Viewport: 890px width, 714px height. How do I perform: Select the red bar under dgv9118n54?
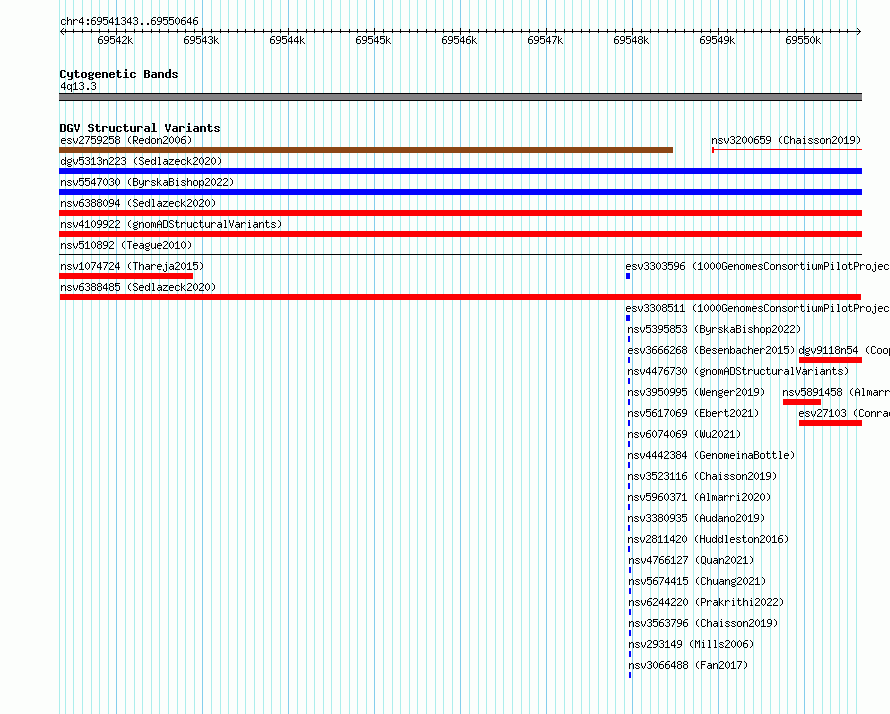[830, 360]
